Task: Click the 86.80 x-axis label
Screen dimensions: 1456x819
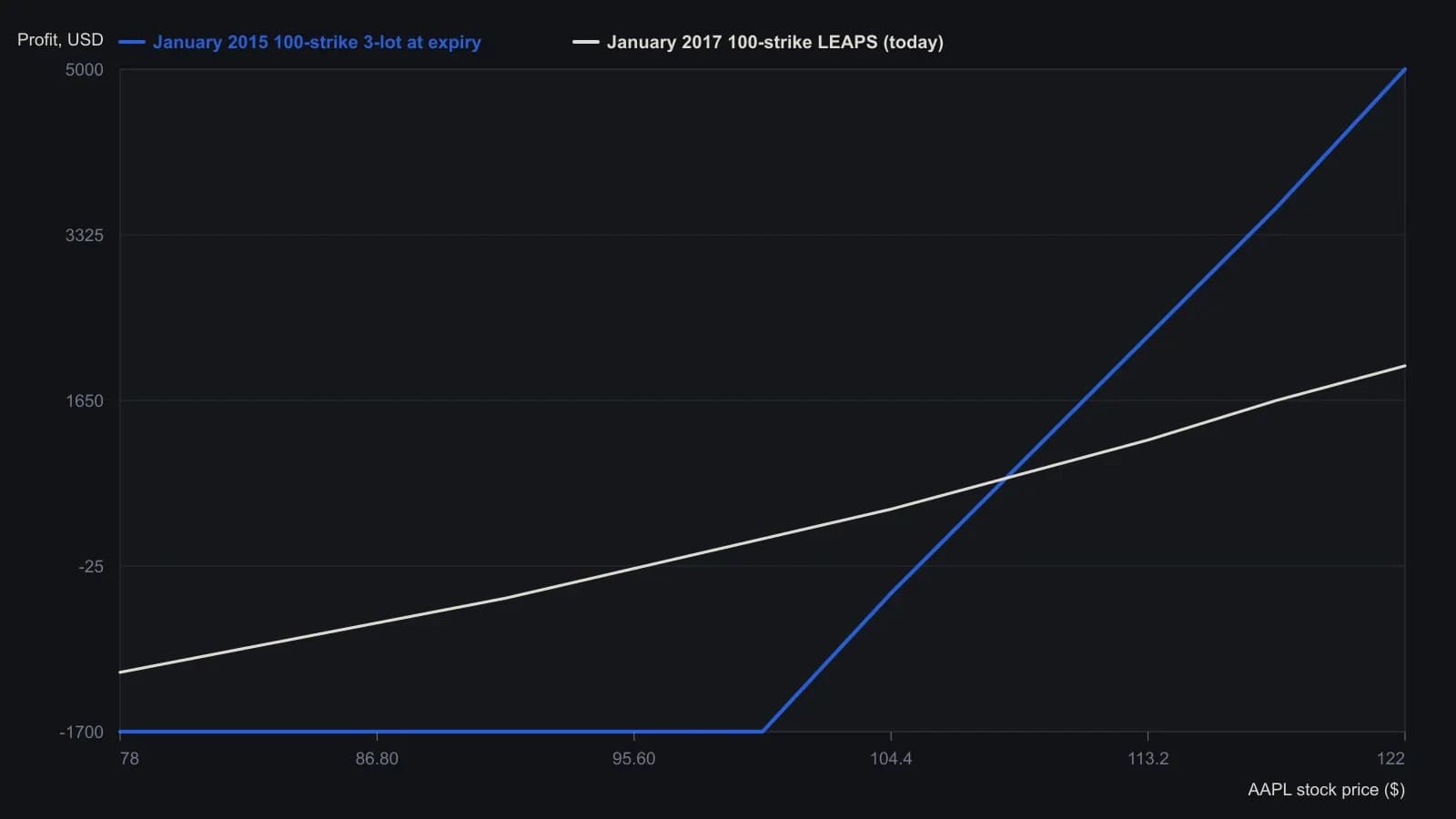Action: (x=377, y=759)
